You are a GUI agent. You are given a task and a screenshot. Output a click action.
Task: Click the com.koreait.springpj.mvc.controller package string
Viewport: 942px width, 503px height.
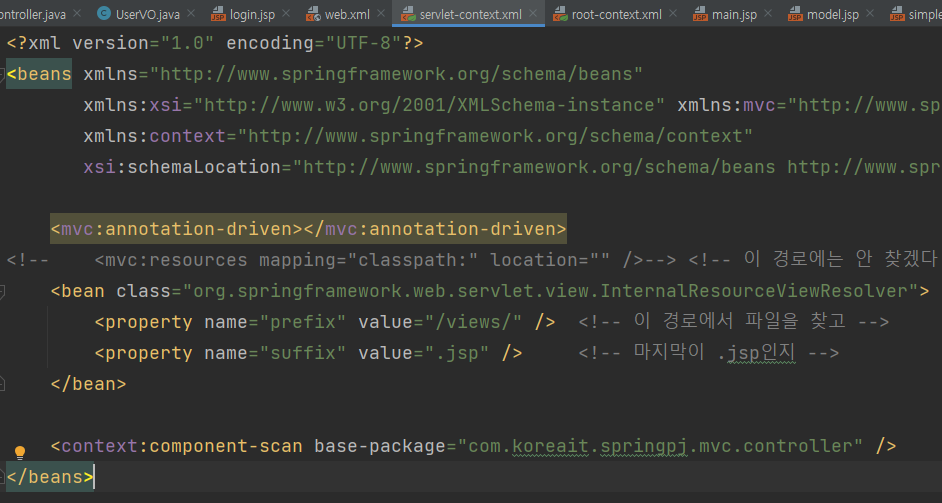[660, 447]
